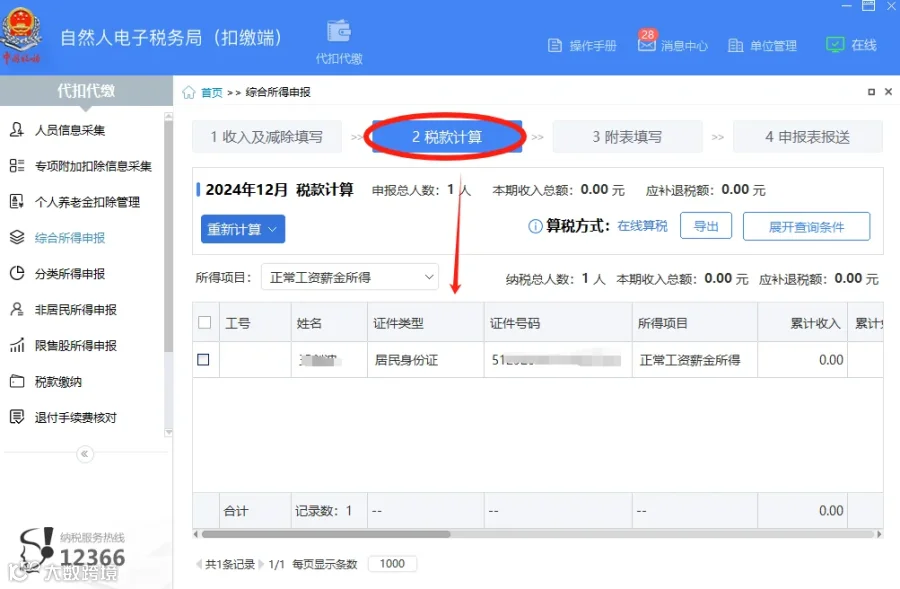The width and height of the screenshot is (900, 589).
Task: Click the home icon in breadcrumb
Action: (189, 92)
